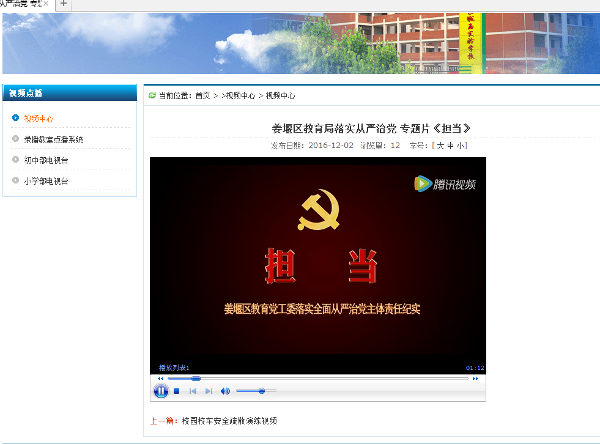Image resolution: width=600 pixels, height=444 pixels.
Task: Click the 视频点播 sidebar header
Action: [x=70, y=93]
